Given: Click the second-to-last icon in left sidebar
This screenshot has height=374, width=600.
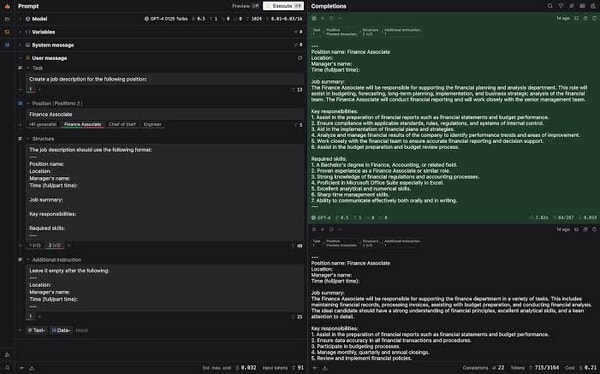Looking at the screenshot, I should 7,355.
